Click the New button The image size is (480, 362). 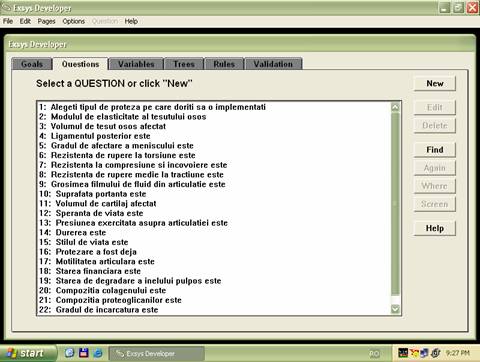(x=435, y=84)
